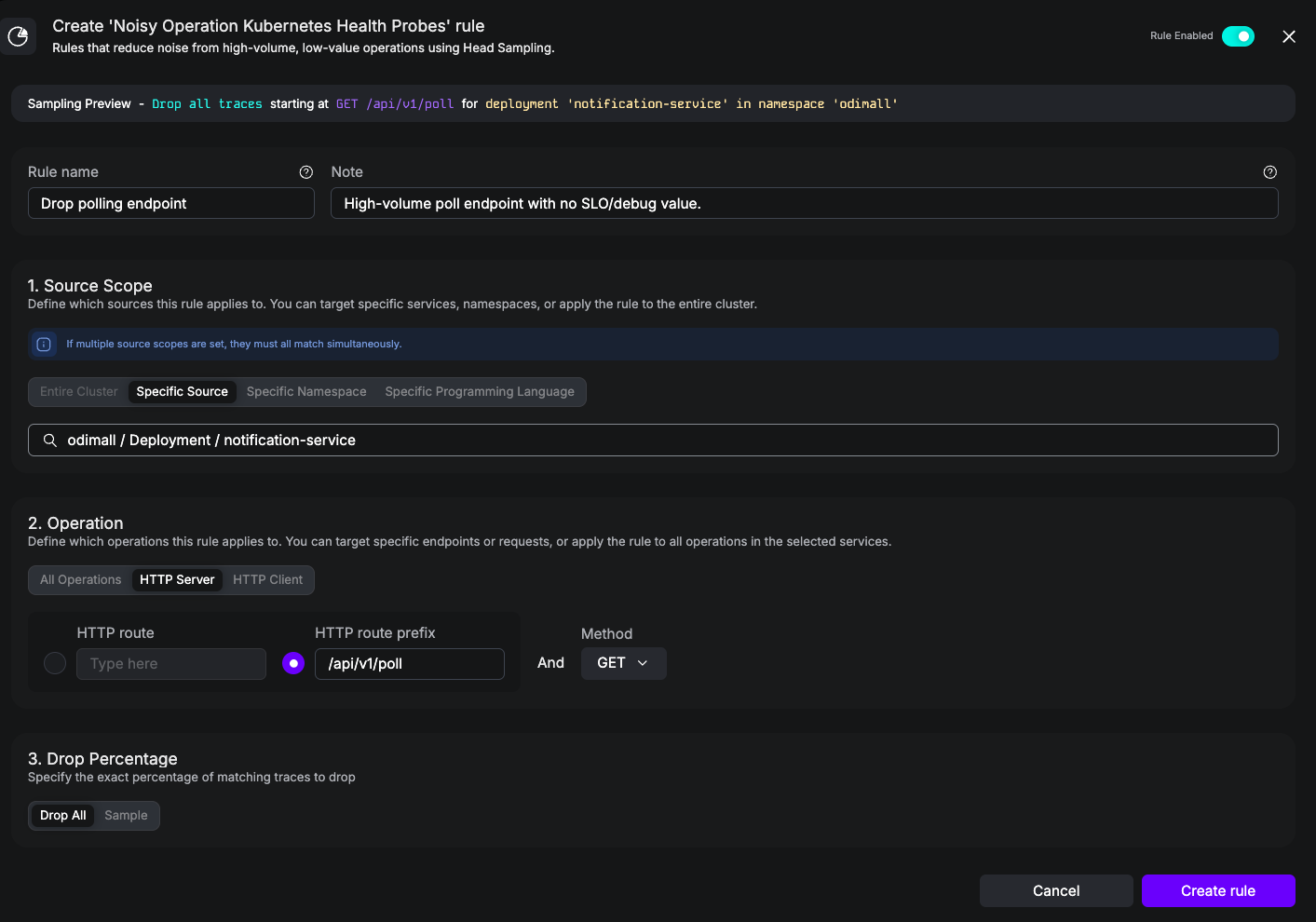Edit the Rule name field 'Drop polling endpoint'

(171, 203)
